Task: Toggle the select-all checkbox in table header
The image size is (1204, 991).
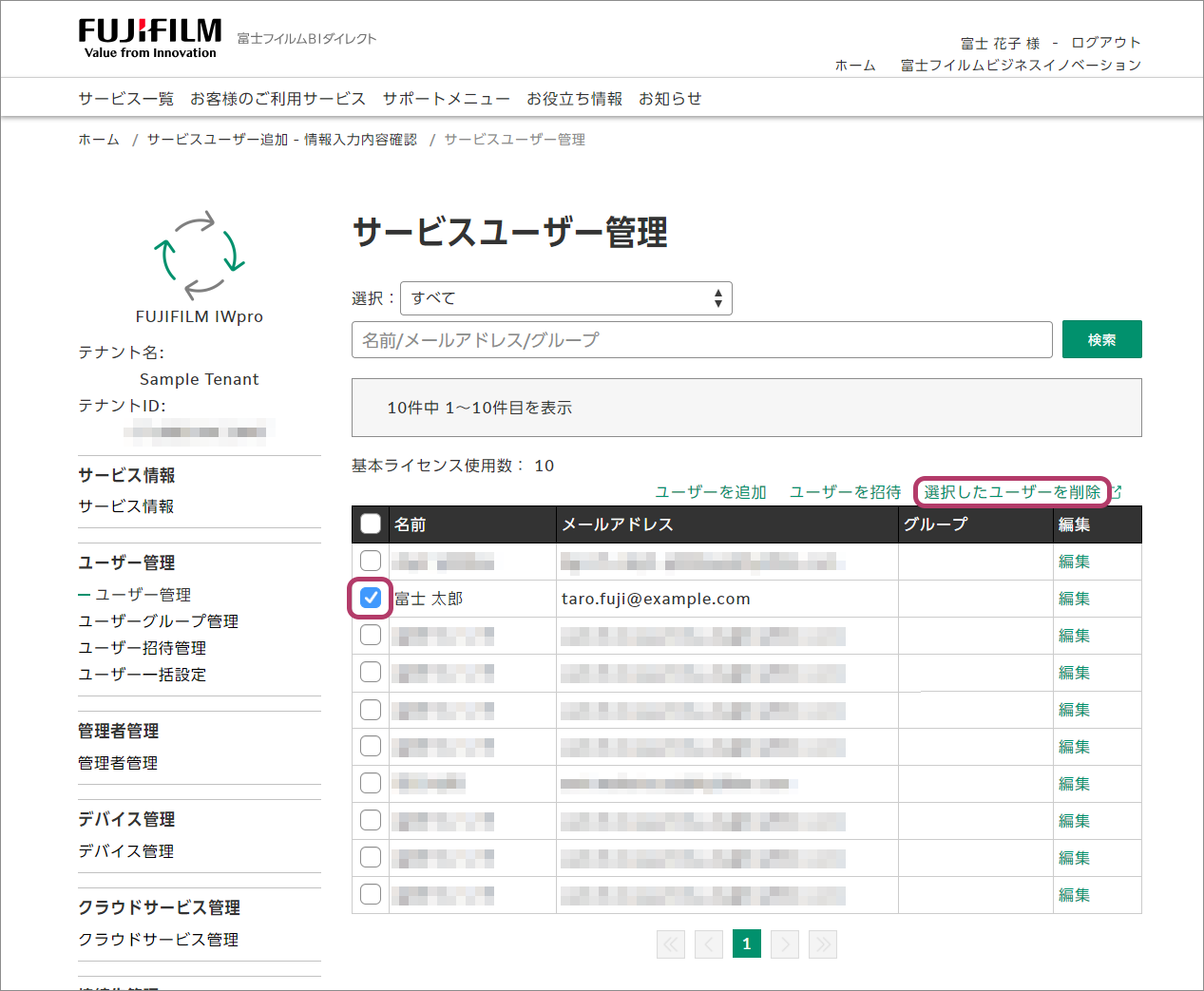Action: click(x=371, y=524)
